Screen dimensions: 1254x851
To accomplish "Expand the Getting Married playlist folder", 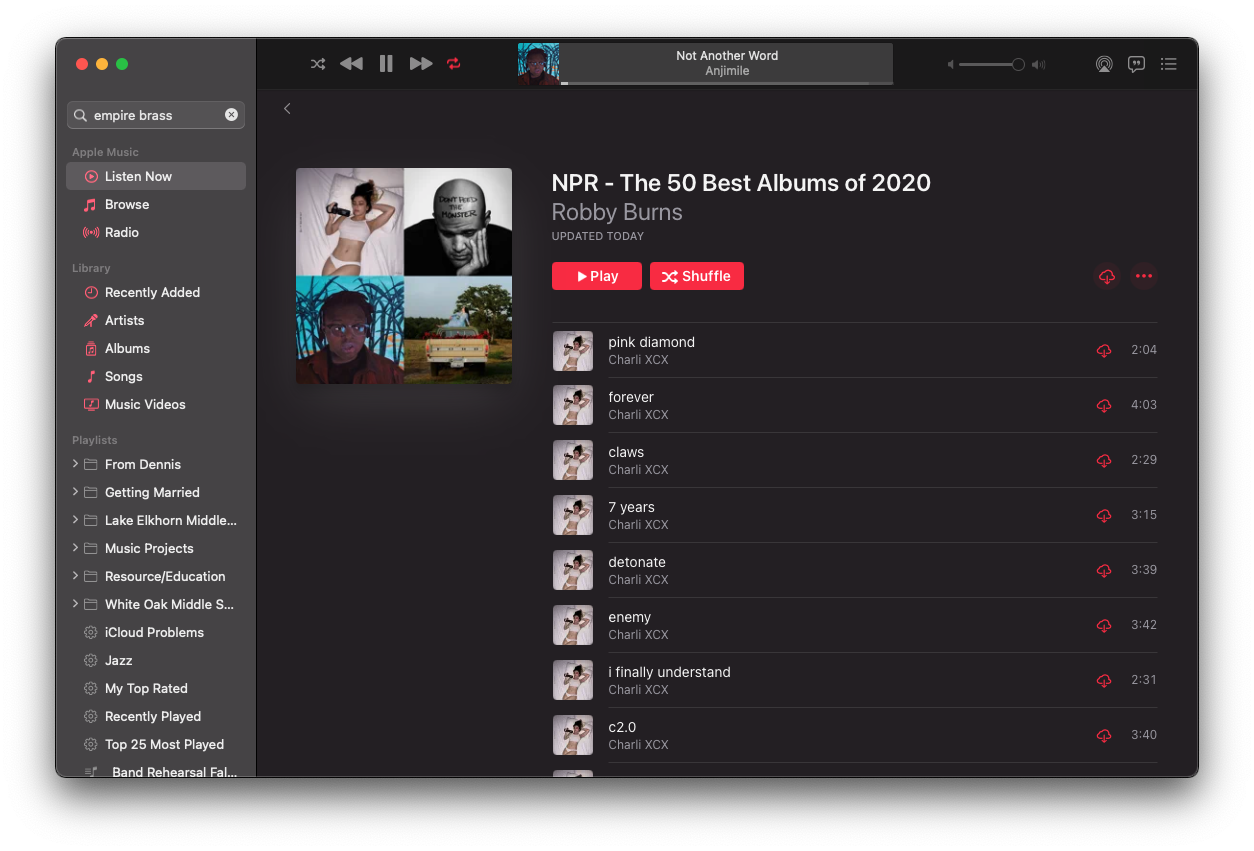I will (x=75, y=492).
